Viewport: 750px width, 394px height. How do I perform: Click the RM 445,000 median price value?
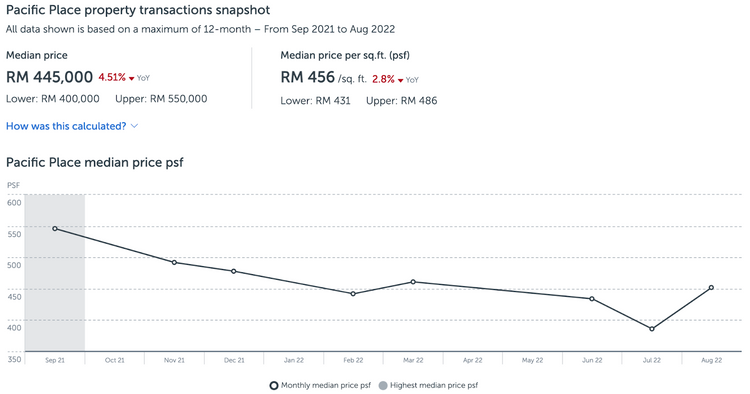coord(49,77)
